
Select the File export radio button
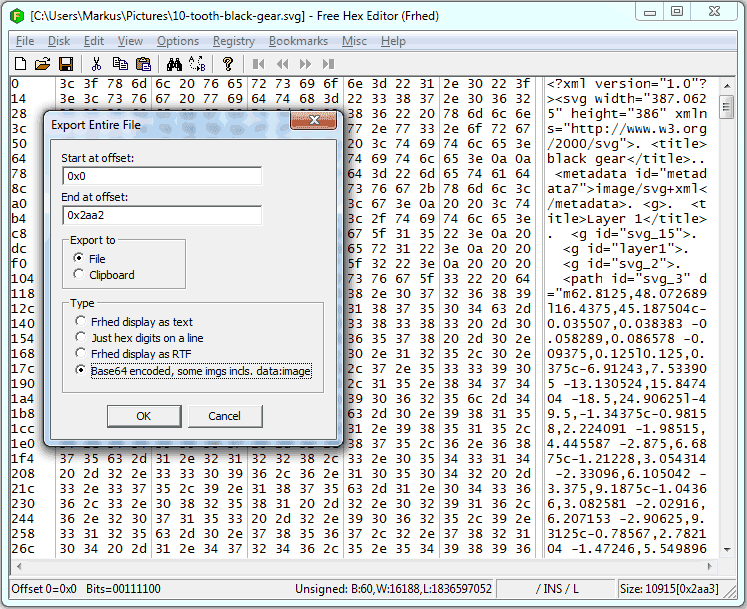[x=79, y=258]
